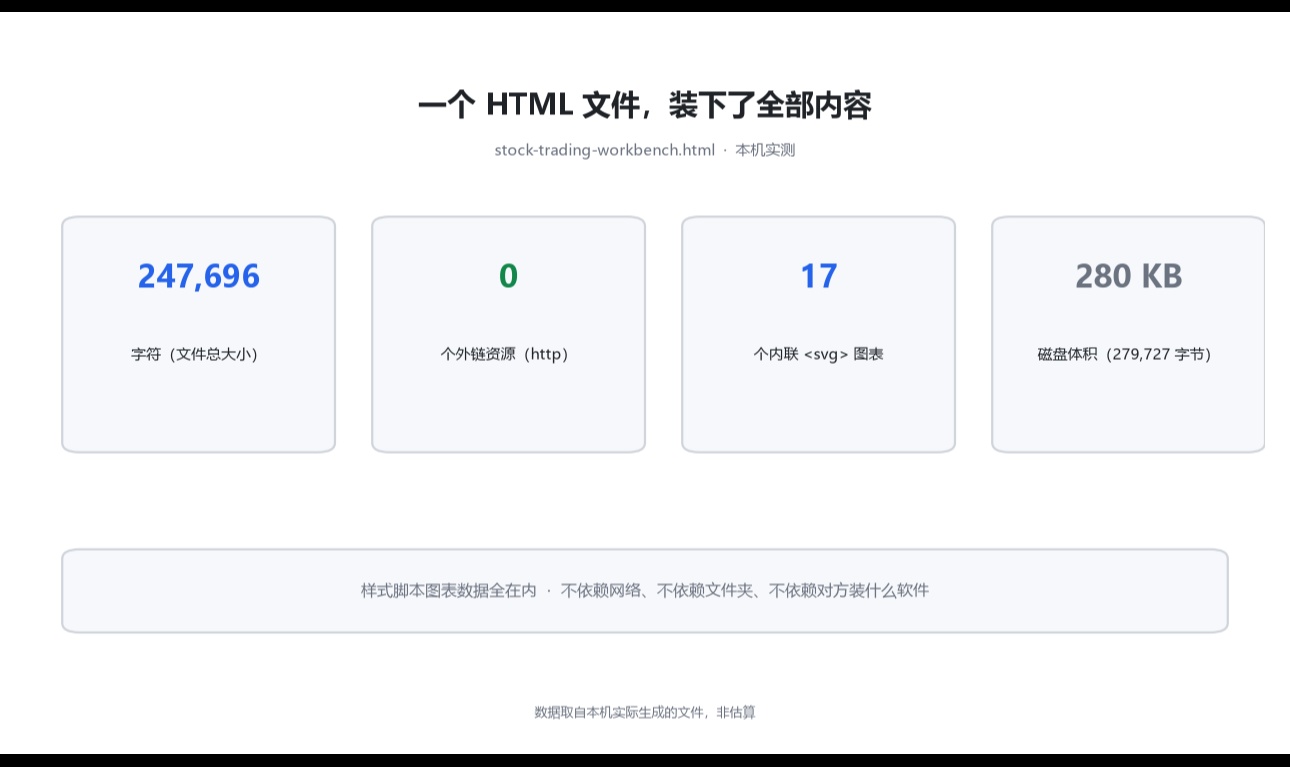Click the green 0 value

click(508, 276)
